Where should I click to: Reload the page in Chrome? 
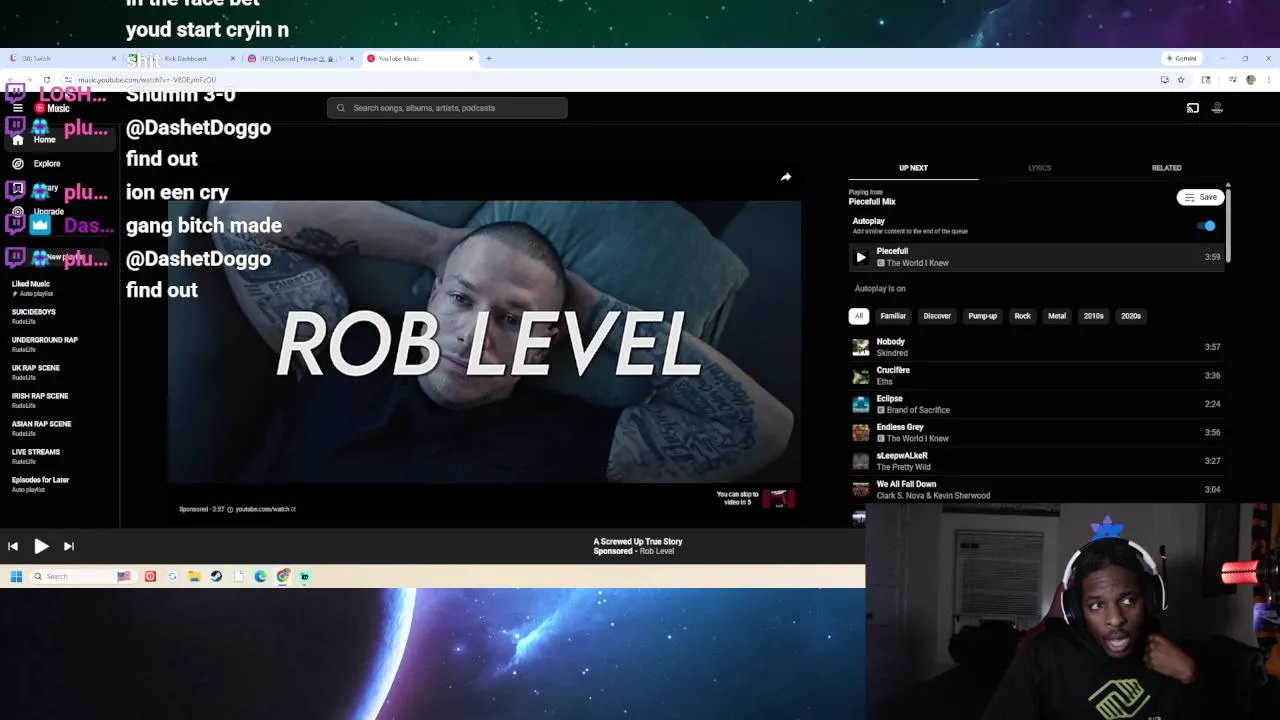click(x=46, y=80)
